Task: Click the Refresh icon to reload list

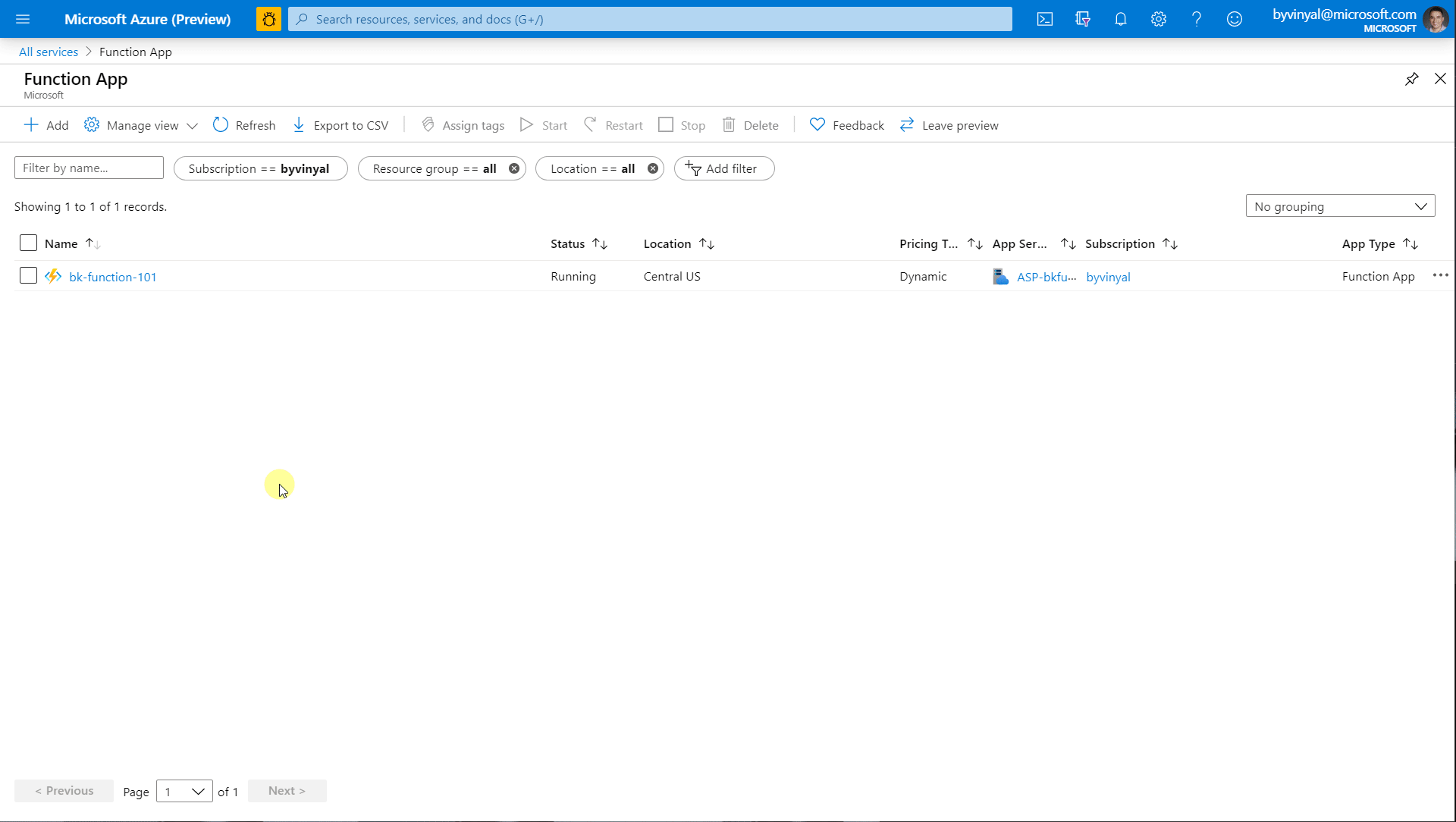Action: coord(221,125)
